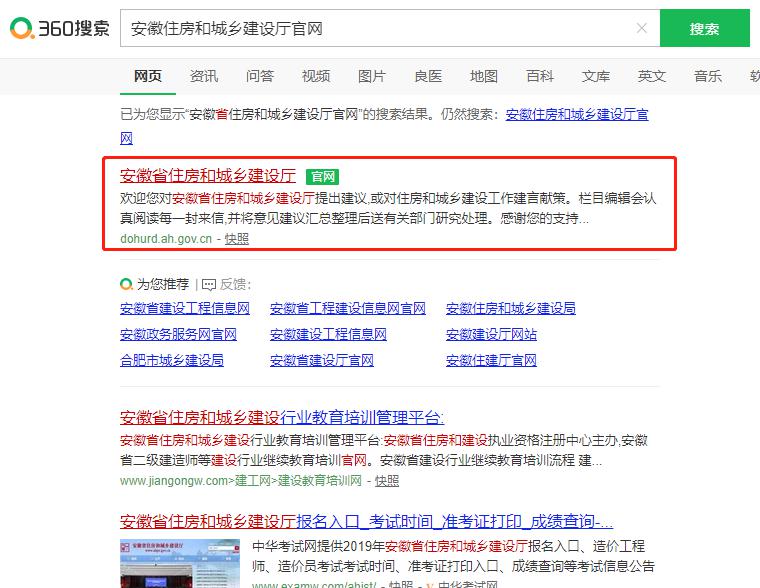760x588 pixels.
Task: Click the green 官网 badge
Action: 322,177
